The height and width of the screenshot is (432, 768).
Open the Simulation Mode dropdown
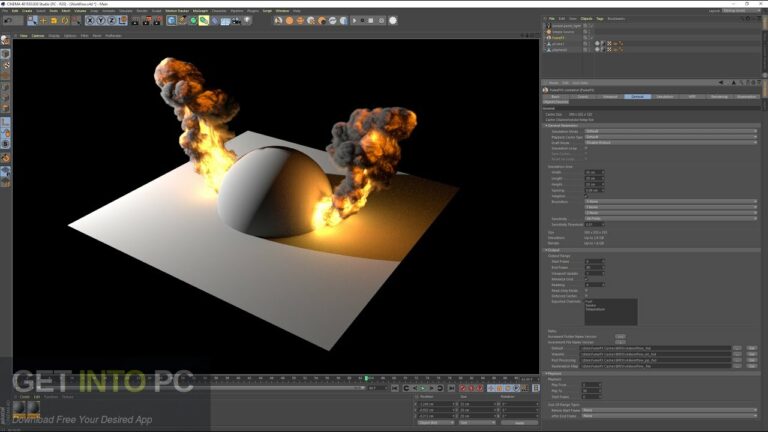[671, 131]
